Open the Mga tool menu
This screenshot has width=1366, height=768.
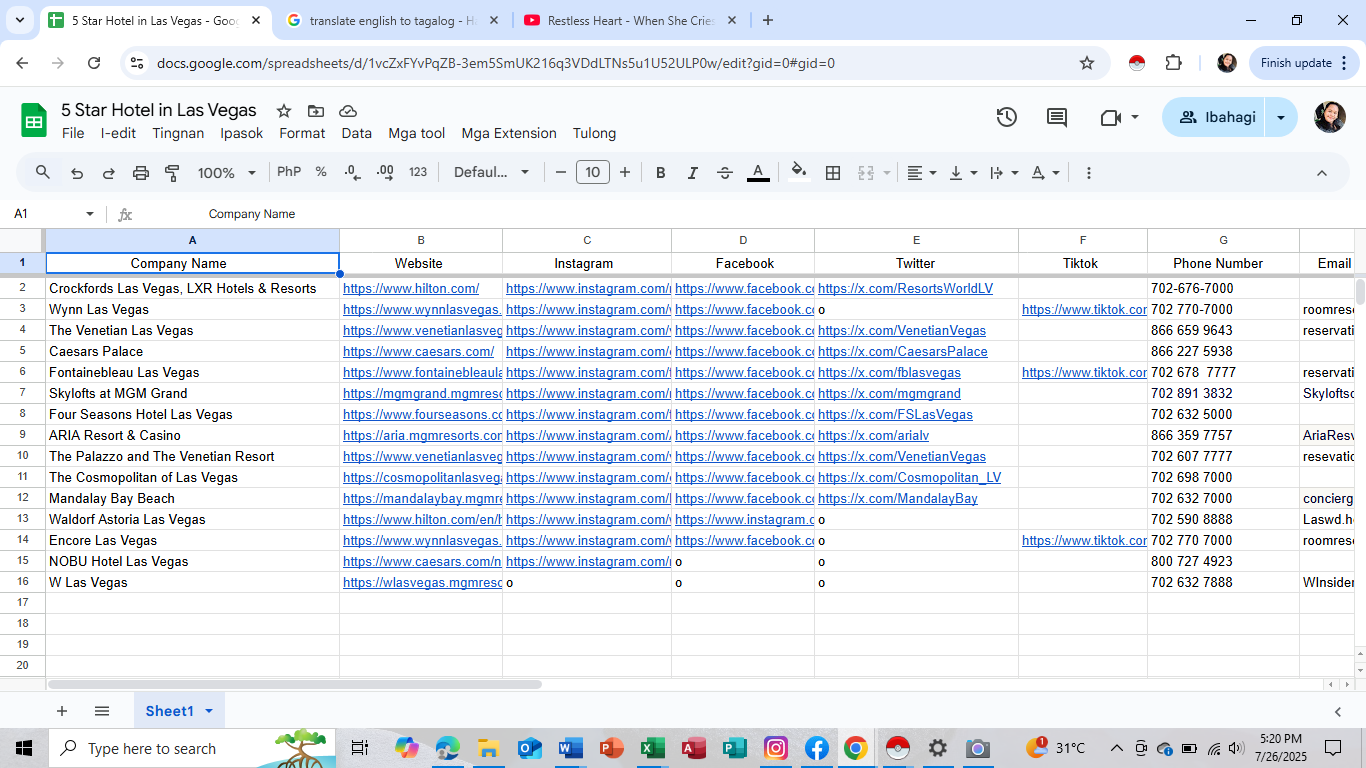pyautogui.click(x=417, y=133)
